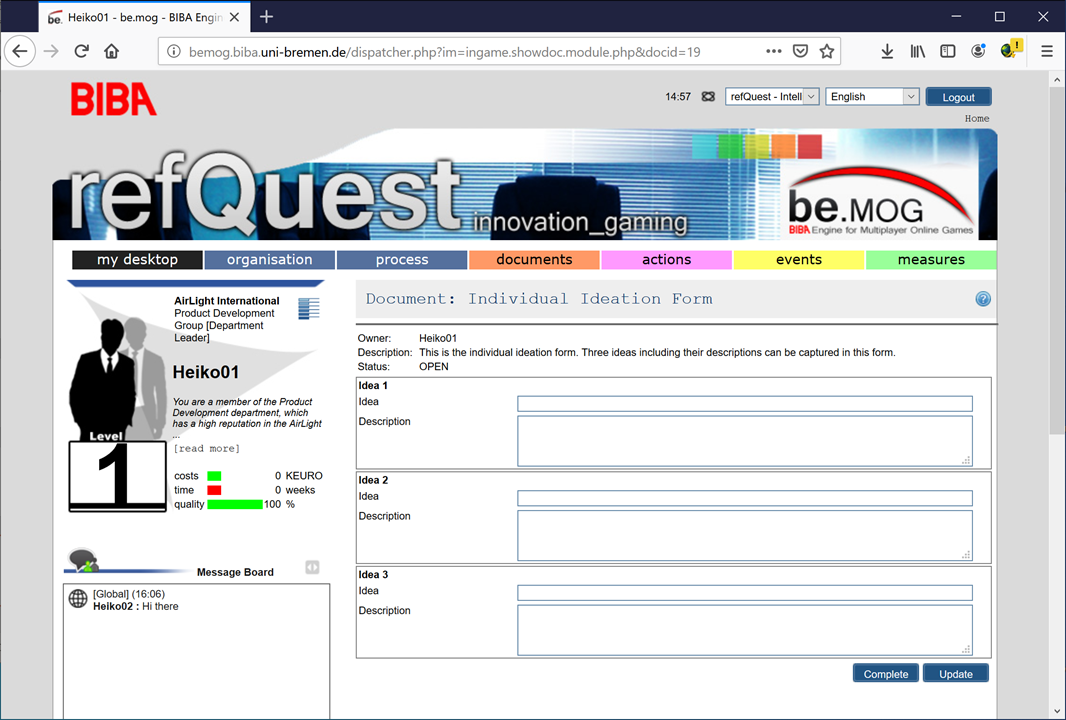This screenshot has height=720, width=1066.
Task: Bookmark this page with the star icon
Action: coord(827,52)
